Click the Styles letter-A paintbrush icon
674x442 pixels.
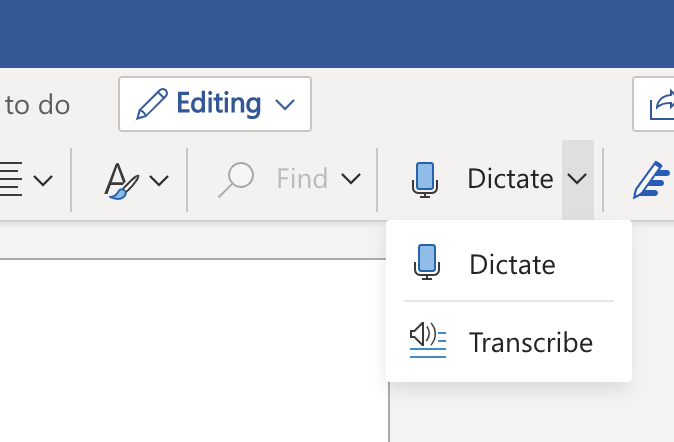(x=122, y=181)
